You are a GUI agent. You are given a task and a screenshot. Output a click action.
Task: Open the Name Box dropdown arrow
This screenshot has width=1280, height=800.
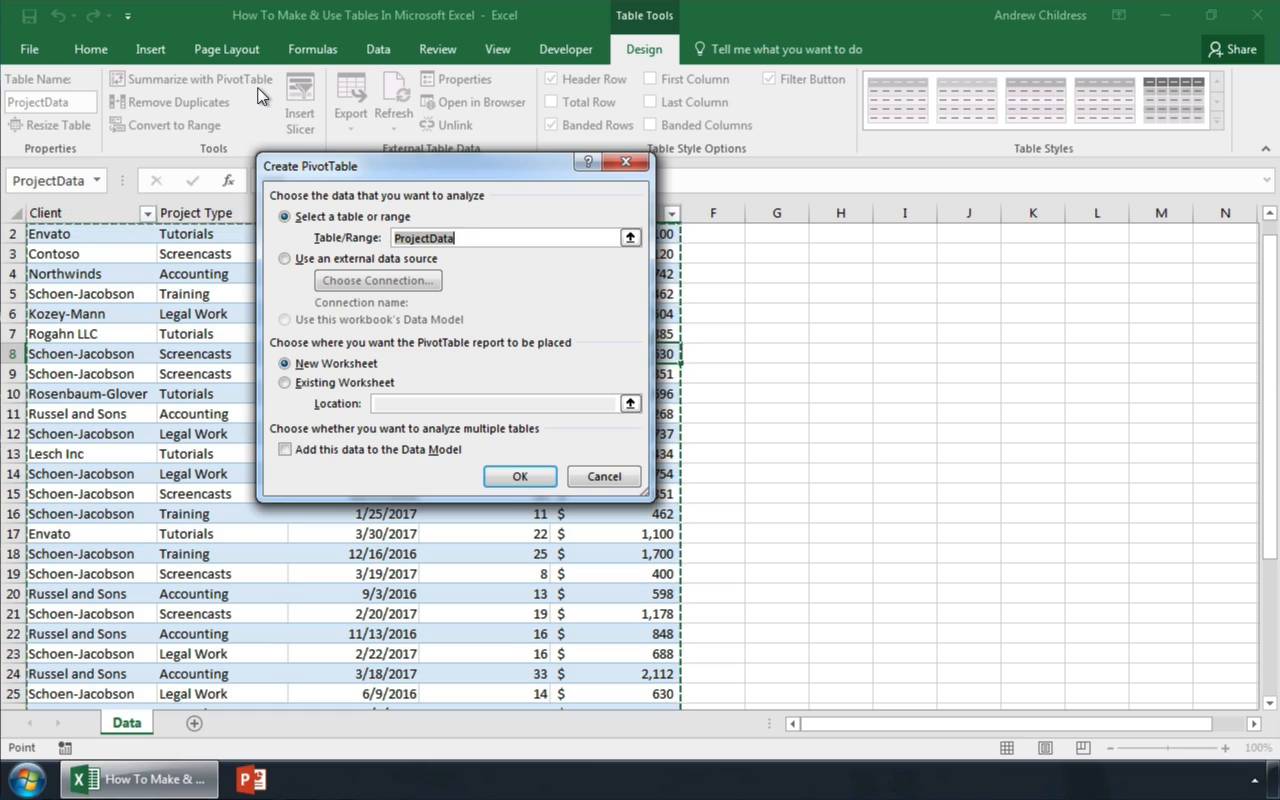click(x=97, y=181)
